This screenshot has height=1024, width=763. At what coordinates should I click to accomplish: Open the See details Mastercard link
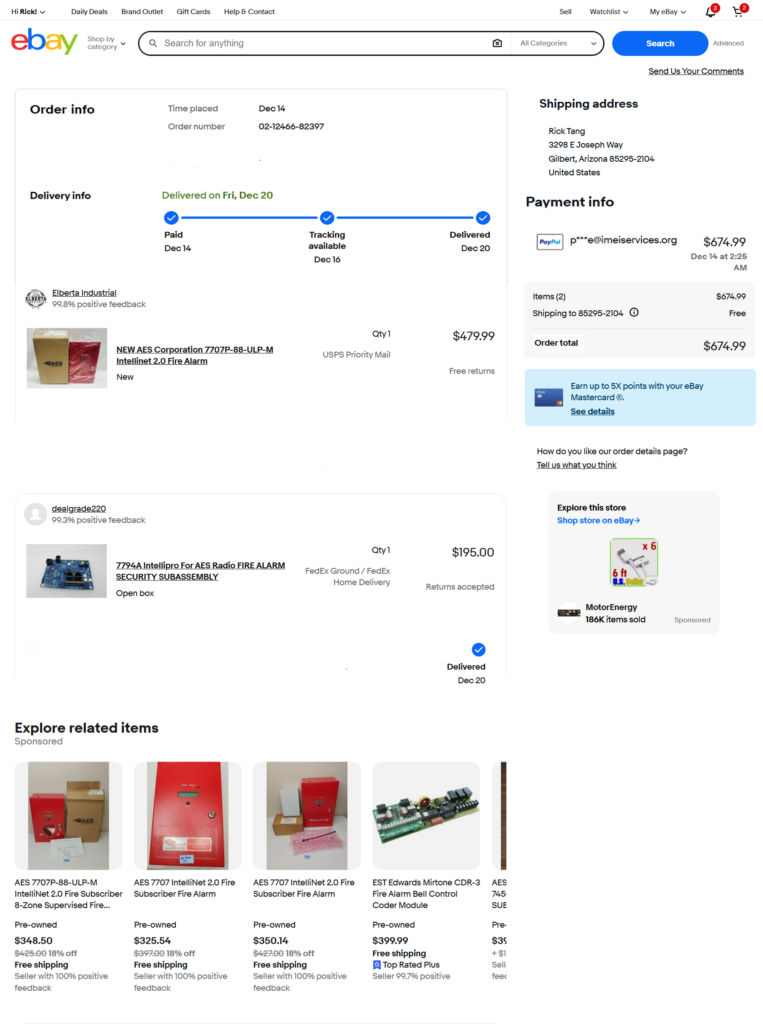[x=593, y=411]
